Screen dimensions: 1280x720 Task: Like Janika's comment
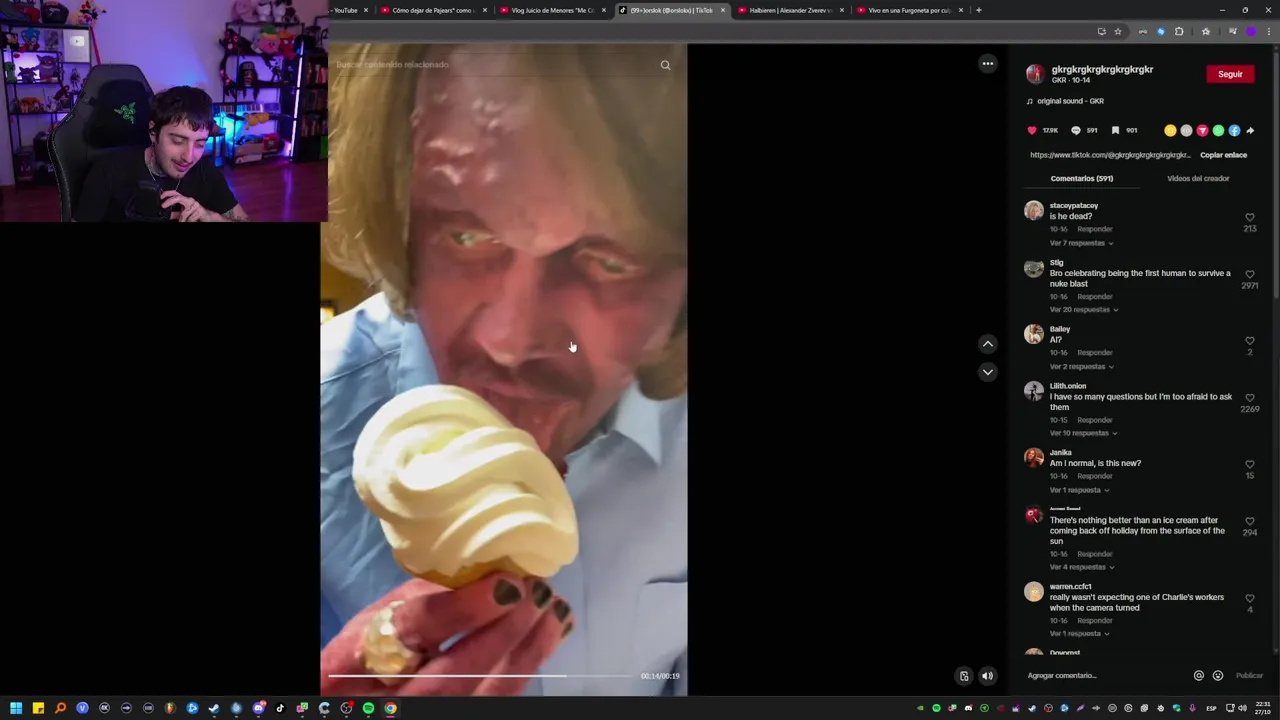[x=1250, y=465]
